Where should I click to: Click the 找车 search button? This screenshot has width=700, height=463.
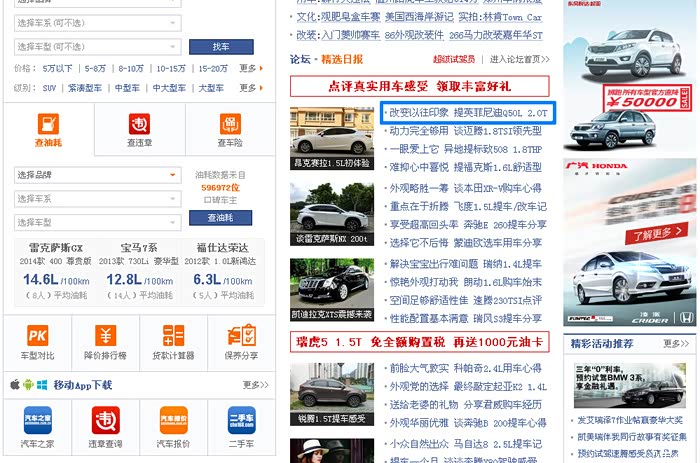[x=221, y=46]
